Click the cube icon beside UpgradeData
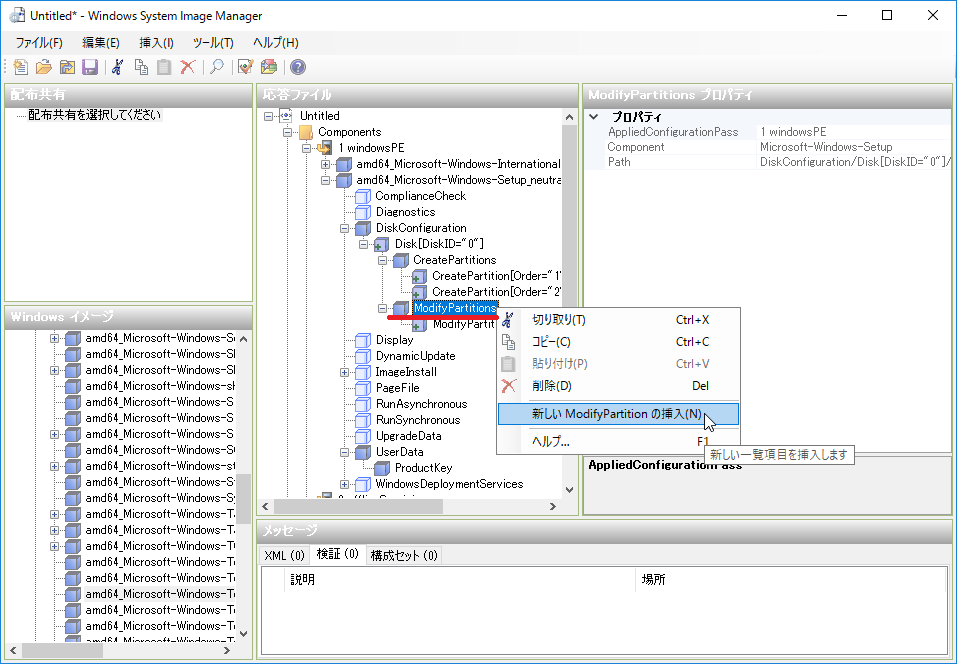Screen dimensions: 957x664 [363, 436]
